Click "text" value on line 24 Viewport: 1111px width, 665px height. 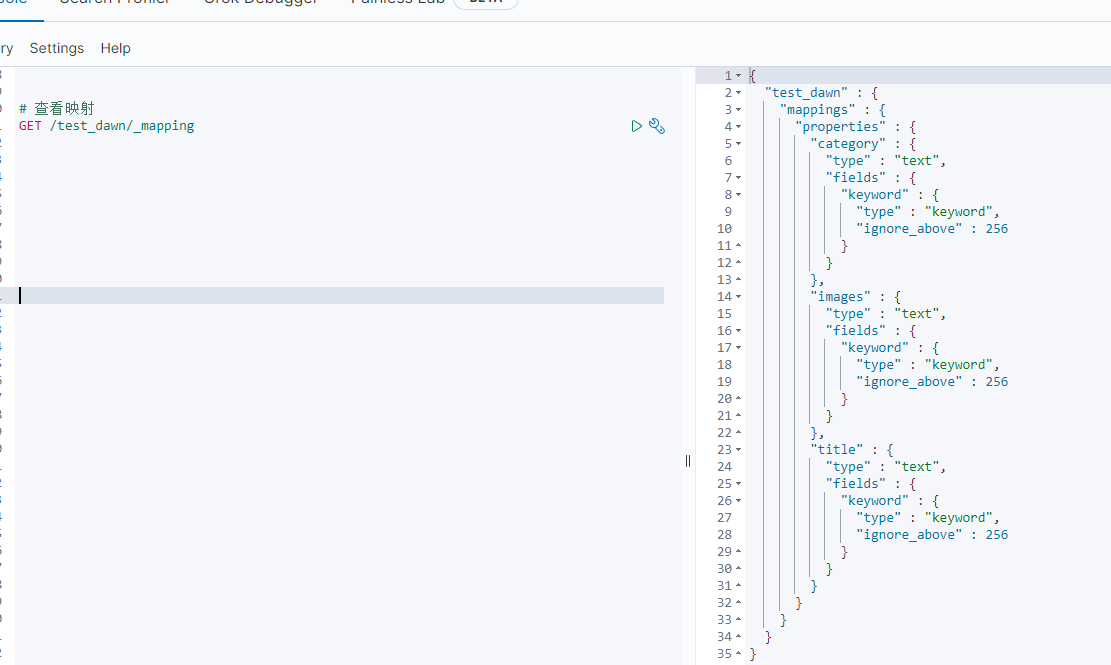point(917,467)
